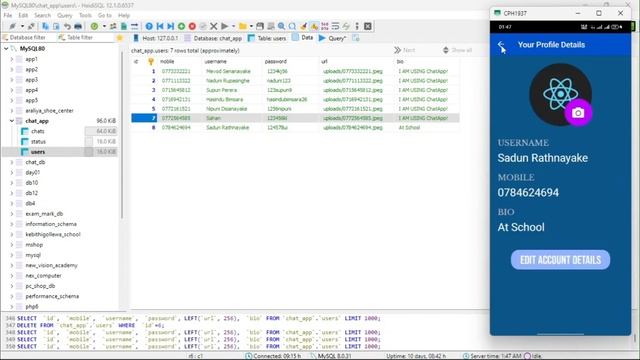This screenshot has height=360, width=640.
Task: Switch to Table: users tab
Action: pyautogui.click(x=267, y=38)
